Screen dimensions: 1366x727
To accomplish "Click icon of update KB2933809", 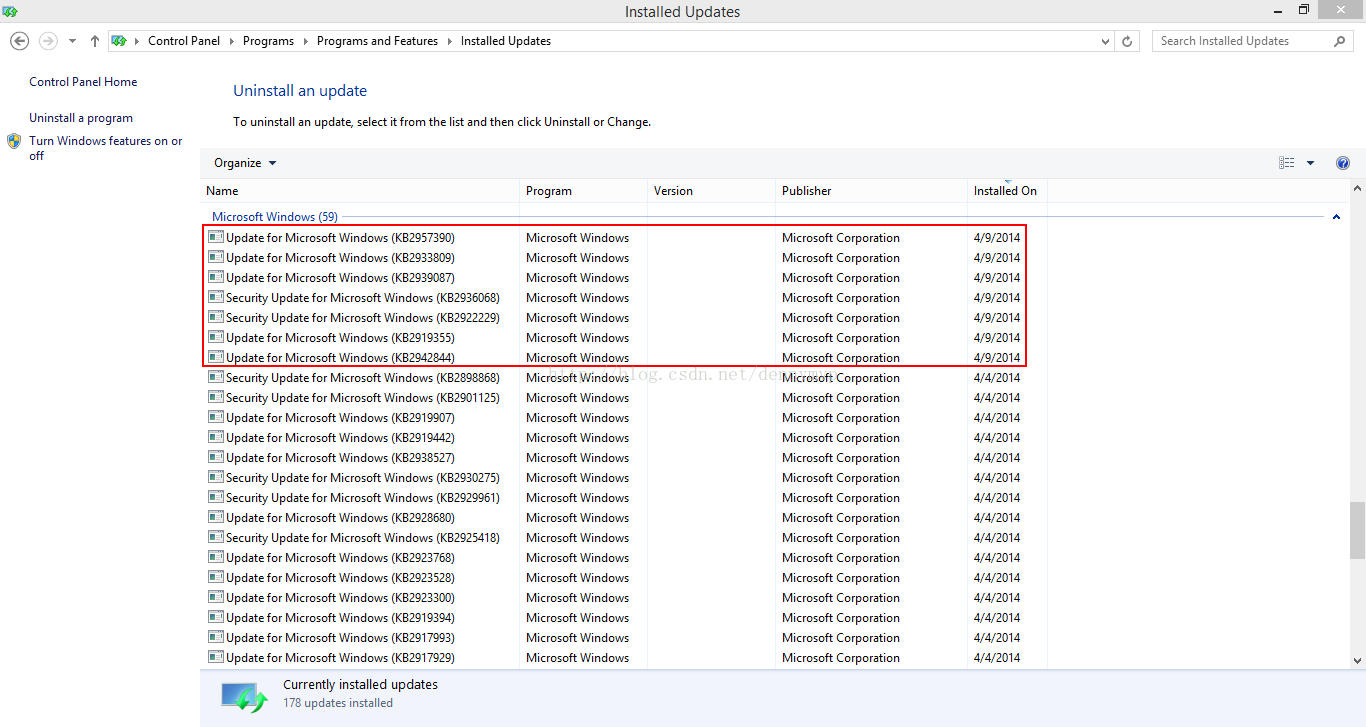I will click(215, 257).
